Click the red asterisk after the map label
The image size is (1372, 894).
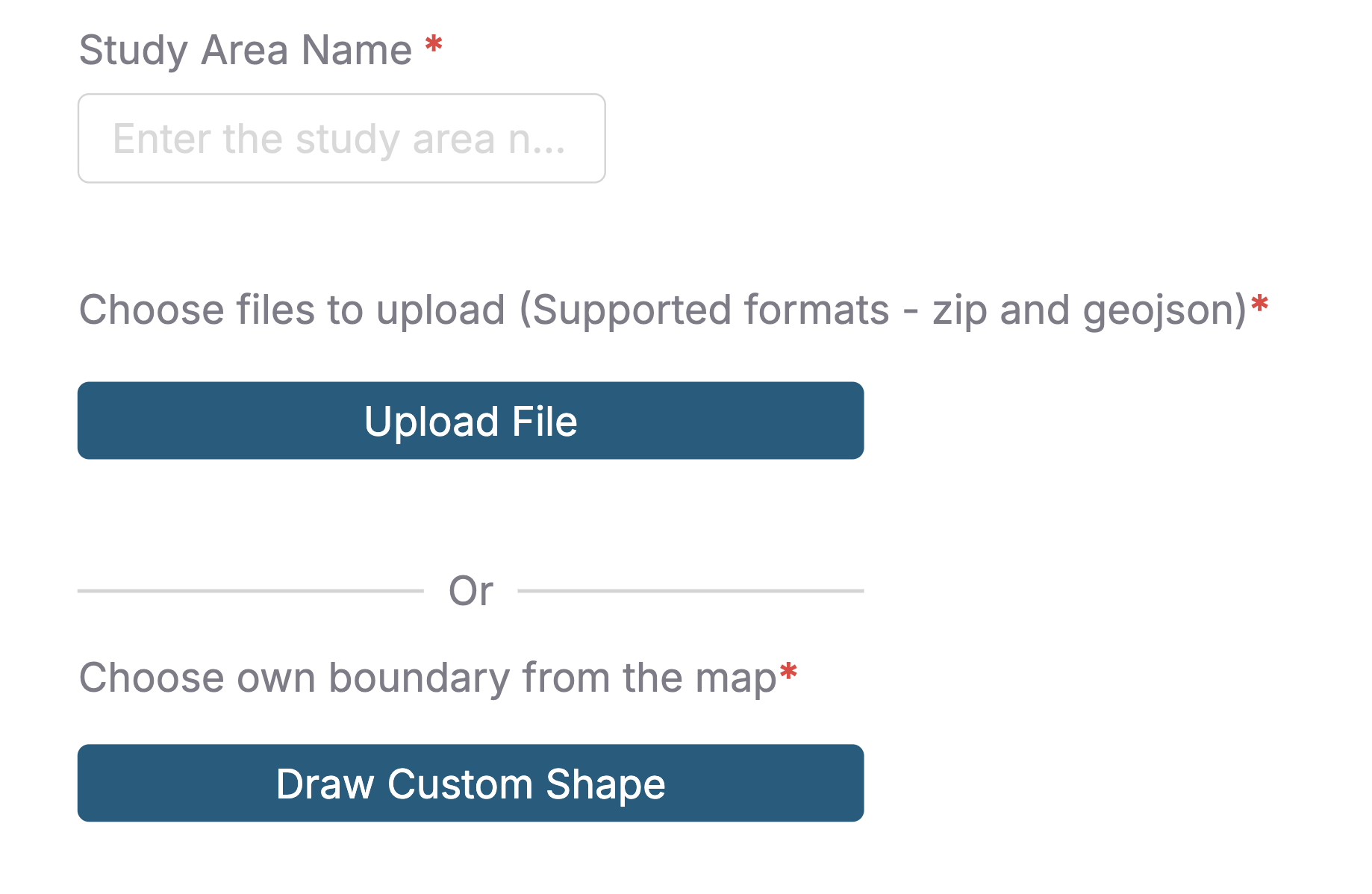788,672
